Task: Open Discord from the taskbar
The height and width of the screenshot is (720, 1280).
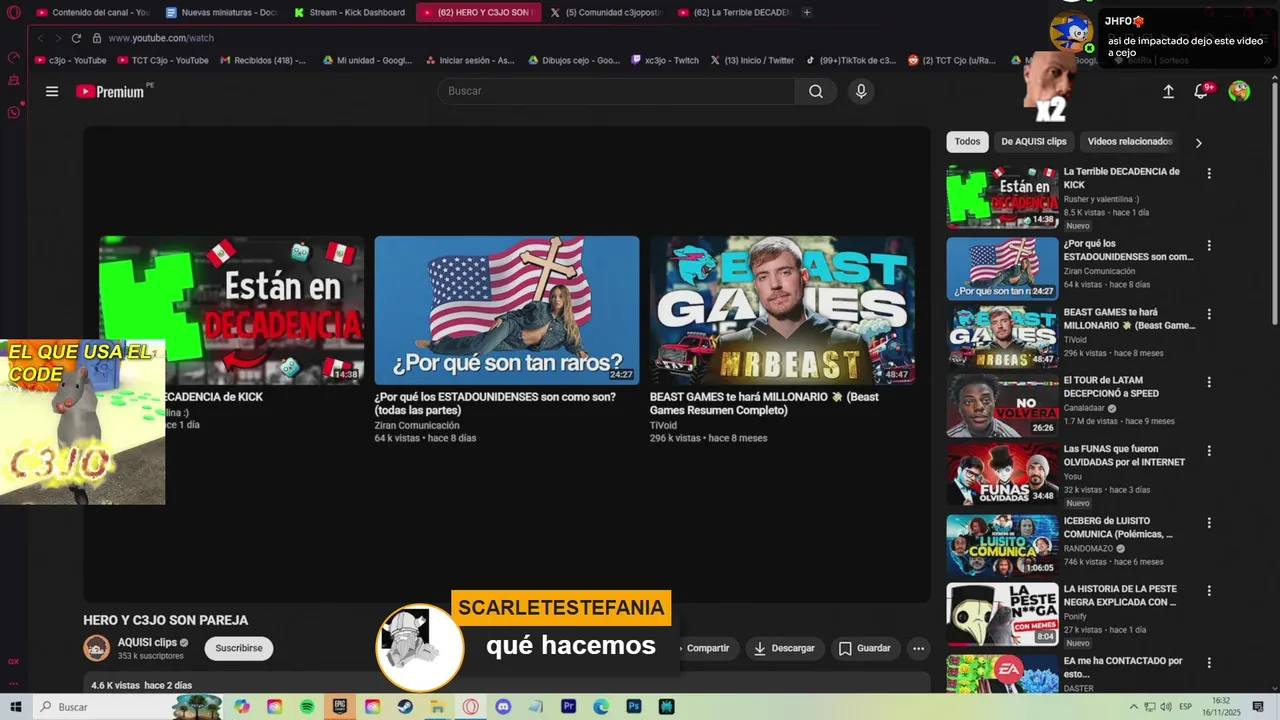Action: click(503, 707)
